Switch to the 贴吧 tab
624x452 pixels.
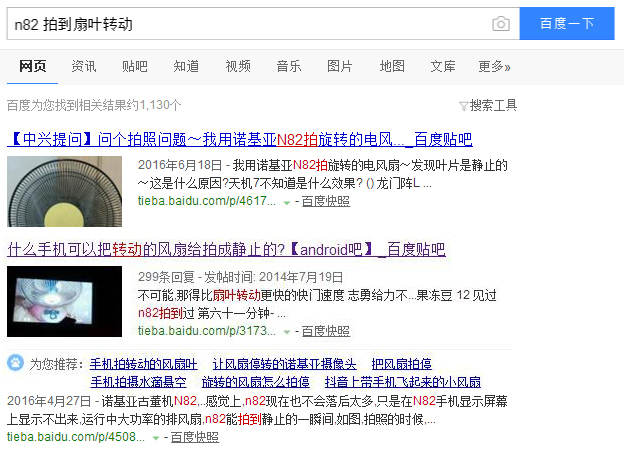(135, 66)
